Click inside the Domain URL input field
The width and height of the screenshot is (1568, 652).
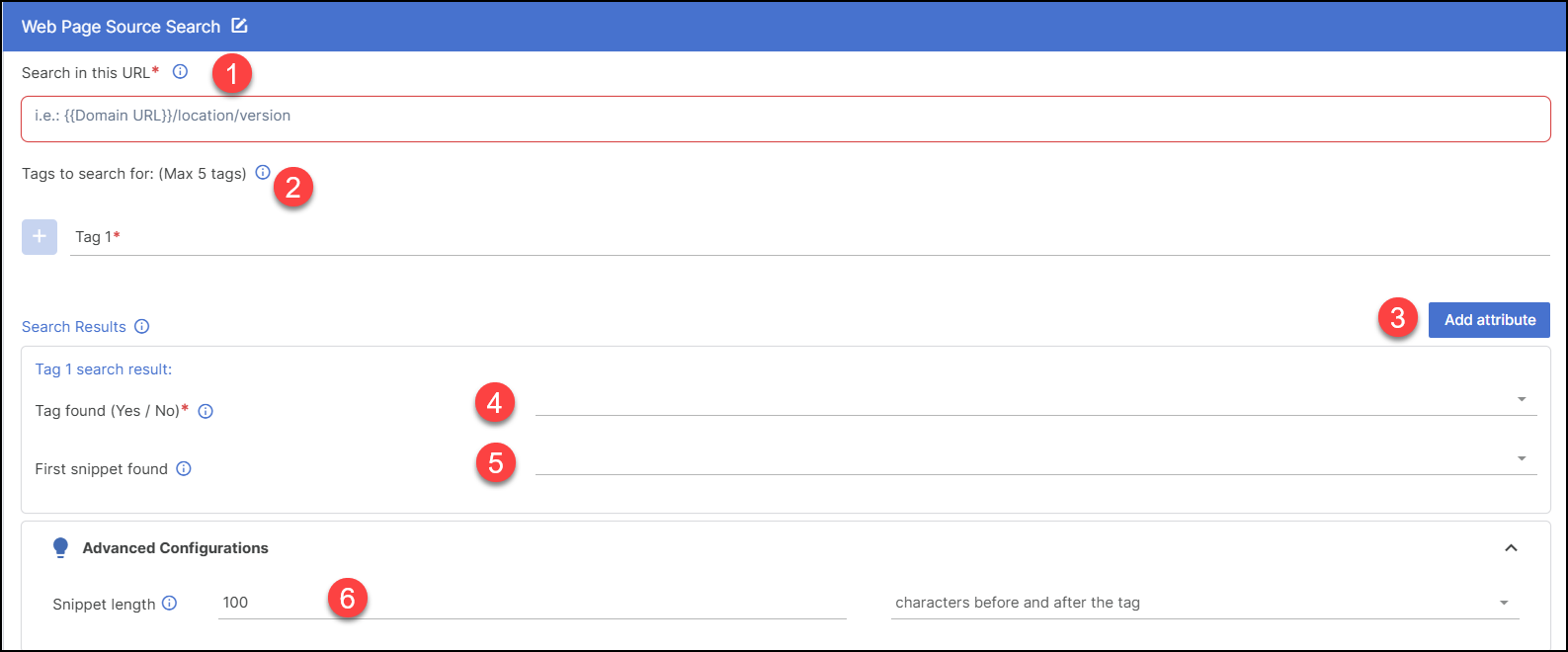tap(781, 118)
